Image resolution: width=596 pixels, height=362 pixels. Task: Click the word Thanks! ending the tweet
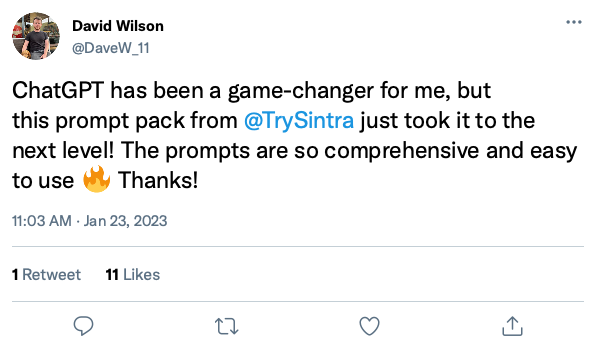(158, 180)
